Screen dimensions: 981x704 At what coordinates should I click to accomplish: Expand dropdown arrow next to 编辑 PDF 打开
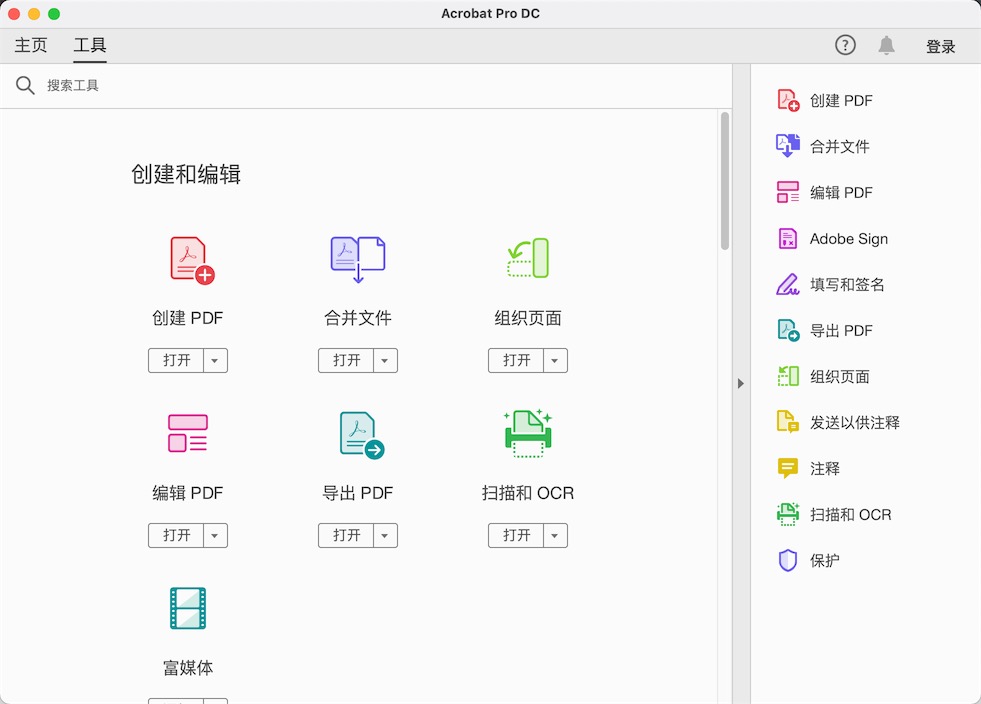pos(215,536)
